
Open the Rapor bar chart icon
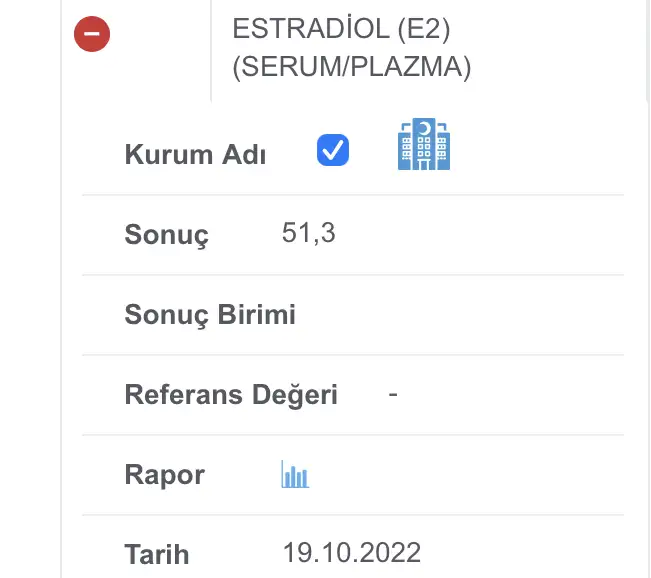pyautogui.click(x=295, y=474)
